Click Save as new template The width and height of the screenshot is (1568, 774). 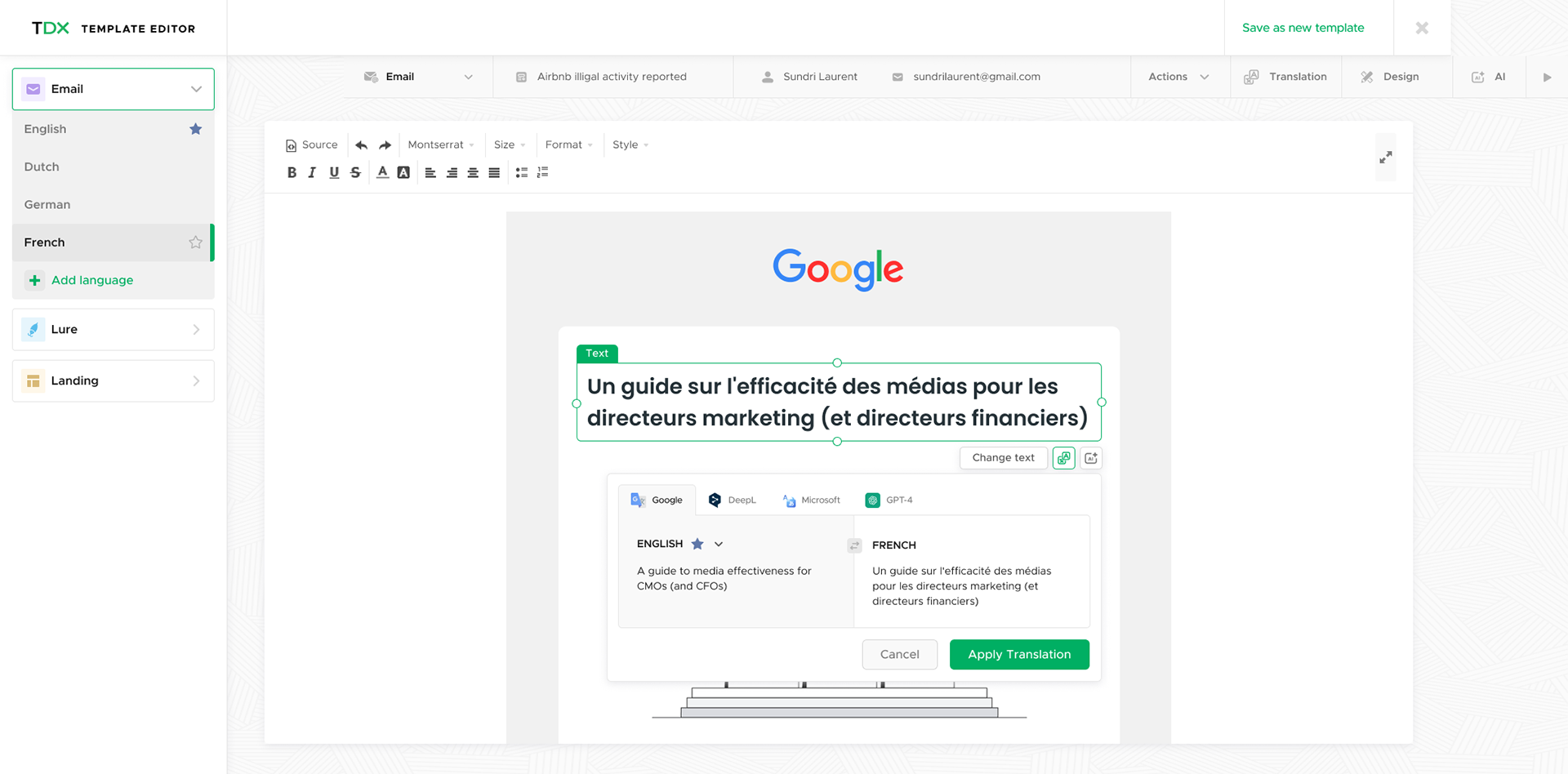[x=1303, y=28]
